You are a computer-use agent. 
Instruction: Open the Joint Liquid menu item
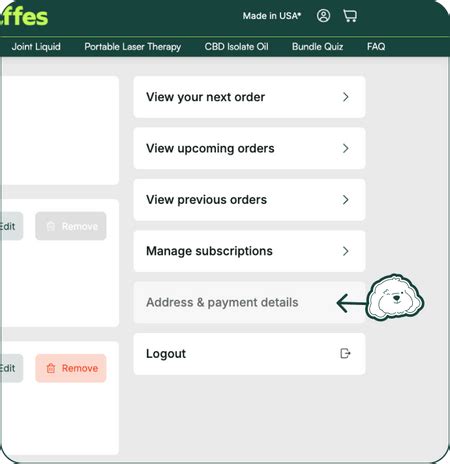point(36,47)
